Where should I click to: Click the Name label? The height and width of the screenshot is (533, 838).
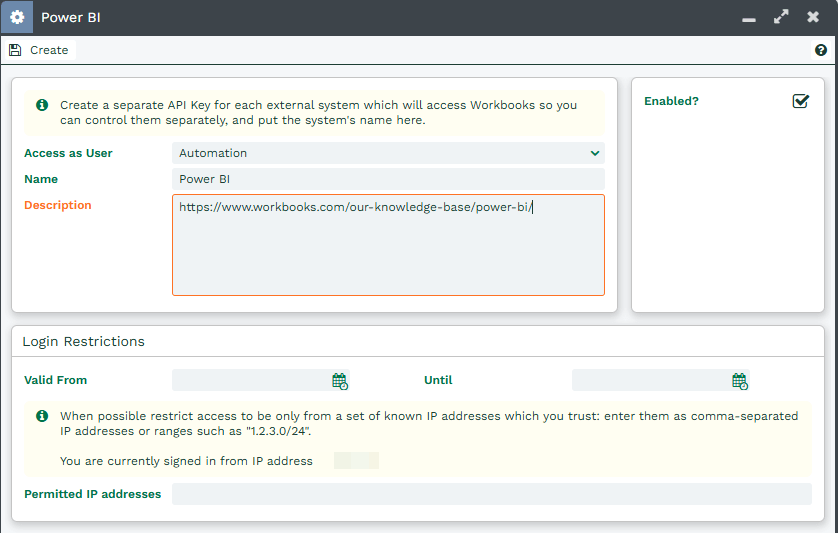41,179
